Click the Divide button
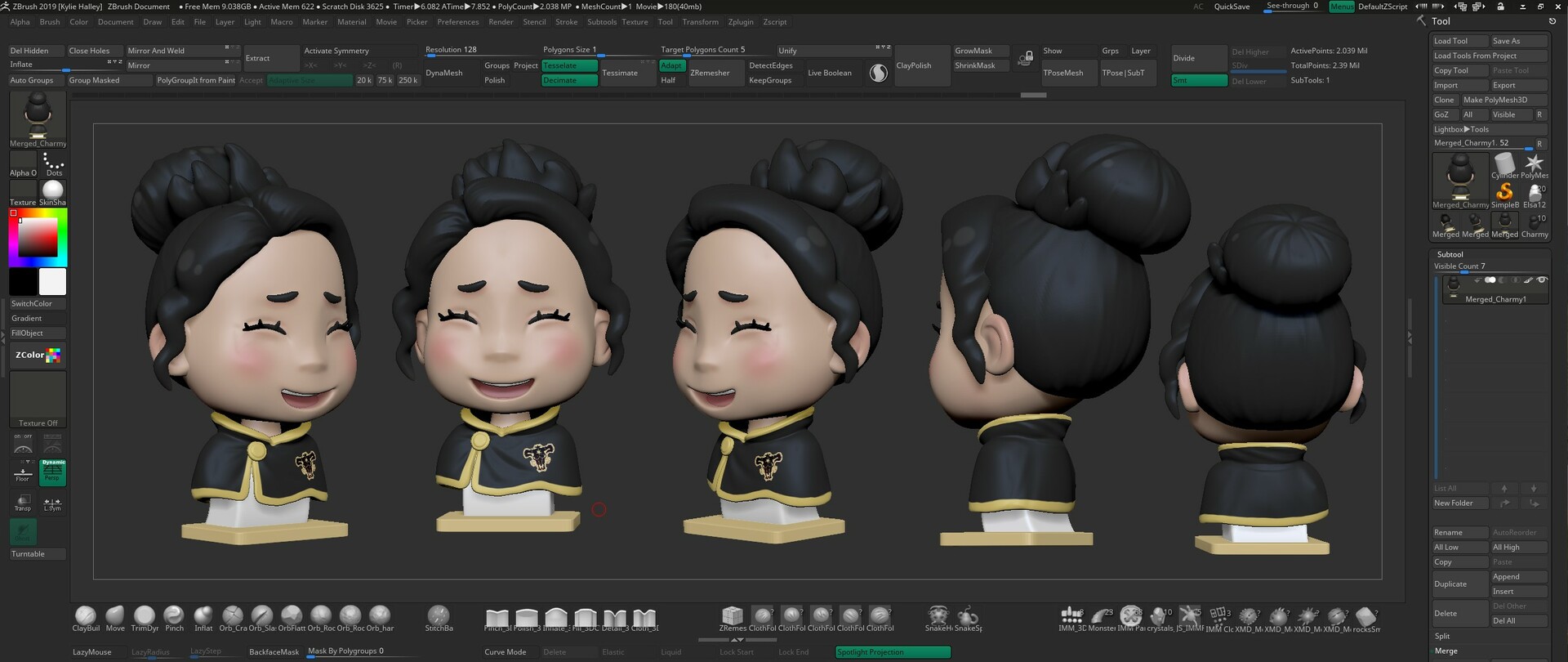The width and height of the screenshot is (1568, 662). tap(1199, 58)
